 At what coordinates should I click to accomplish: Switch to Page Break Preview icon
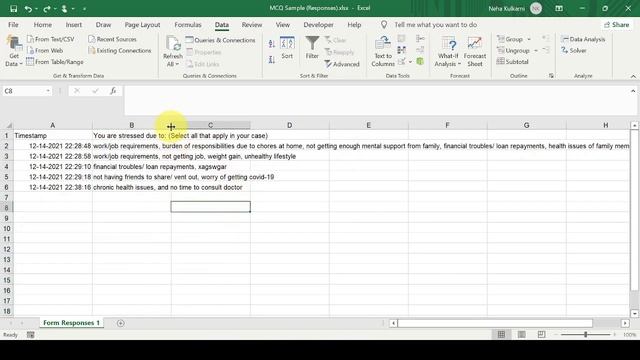541,335
